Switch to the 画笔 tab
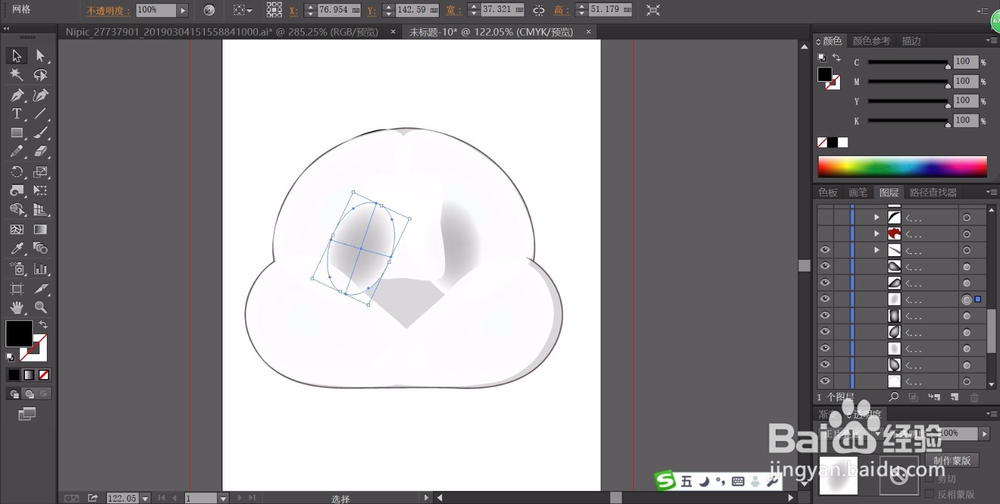 pyautogui.click(x=858, y=192)
